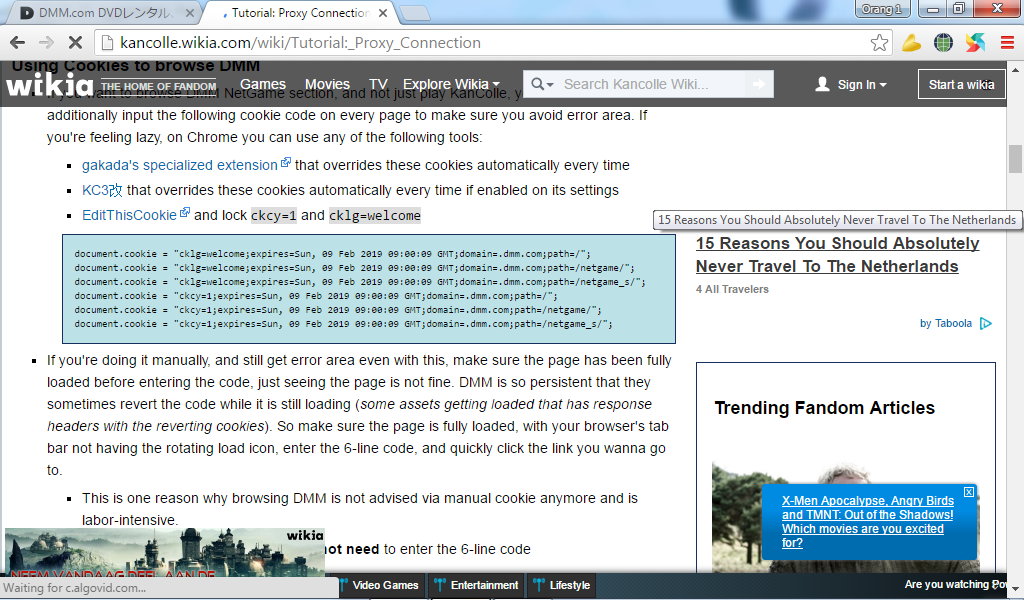Click the Start a wikia button
This screenshot has height=600, width=1024.
(961, 84)
